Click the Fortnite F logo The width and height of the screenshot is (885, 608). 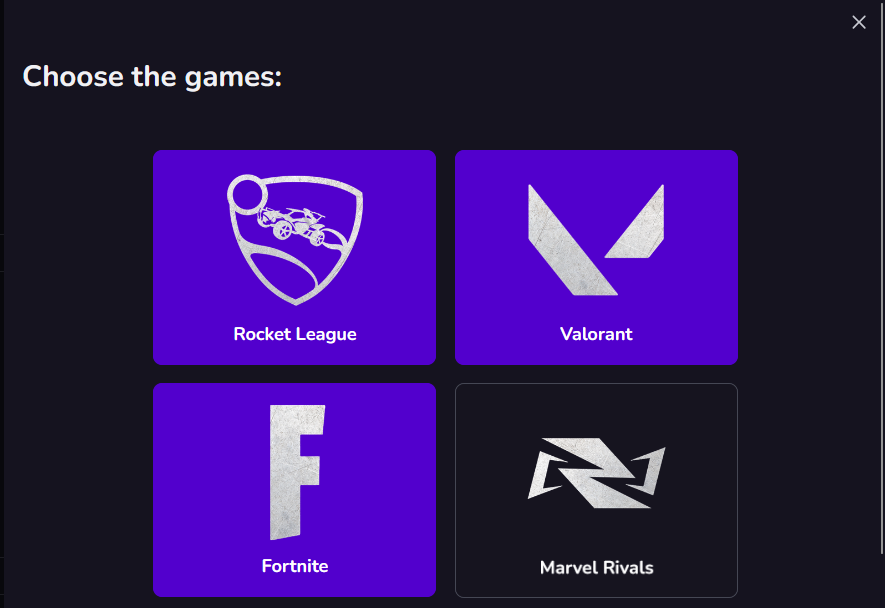point(297,472)
